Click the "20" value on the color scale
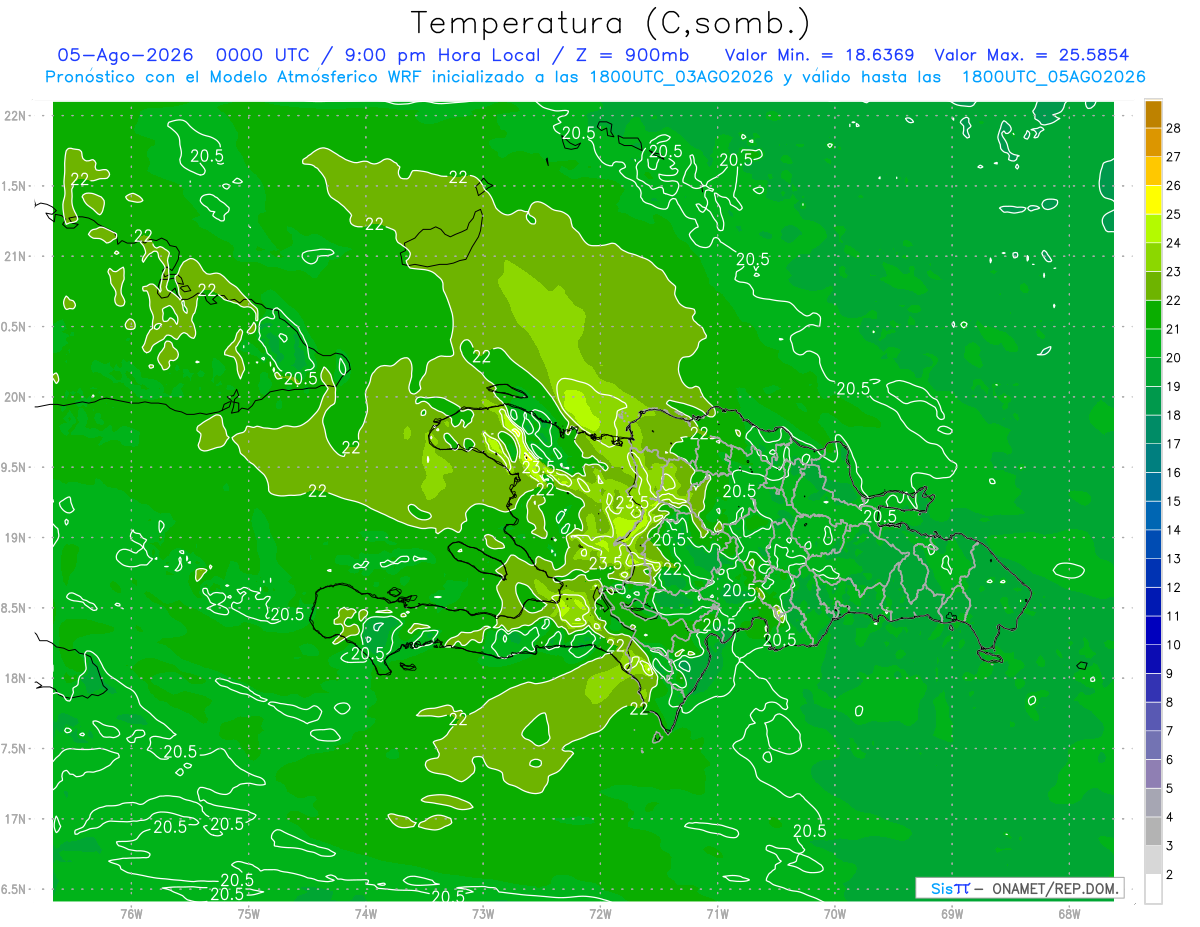This screenshot has width=1200, height=927. (1174, 358)
